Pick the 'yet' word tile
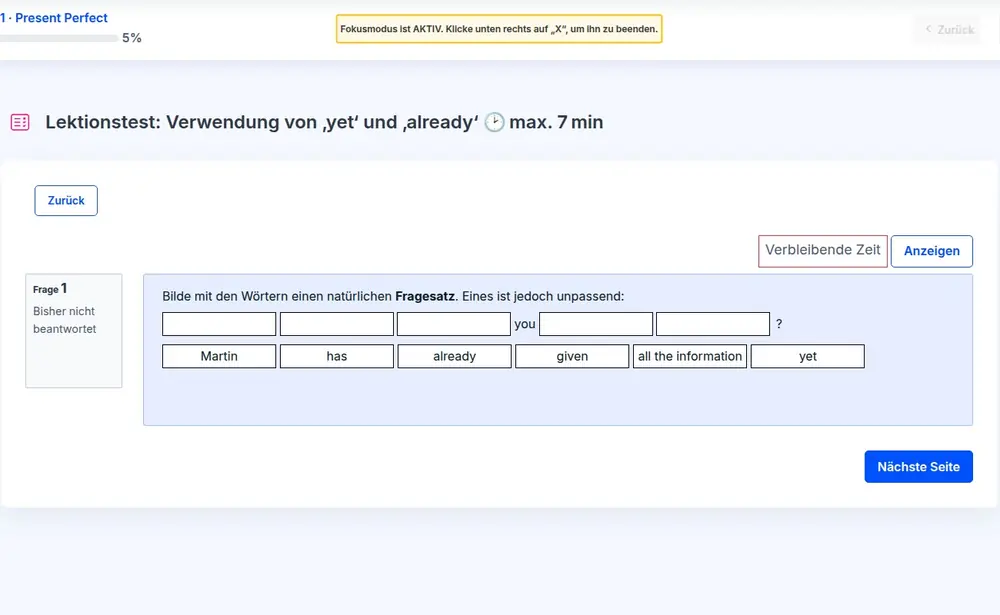 (807, 356)
